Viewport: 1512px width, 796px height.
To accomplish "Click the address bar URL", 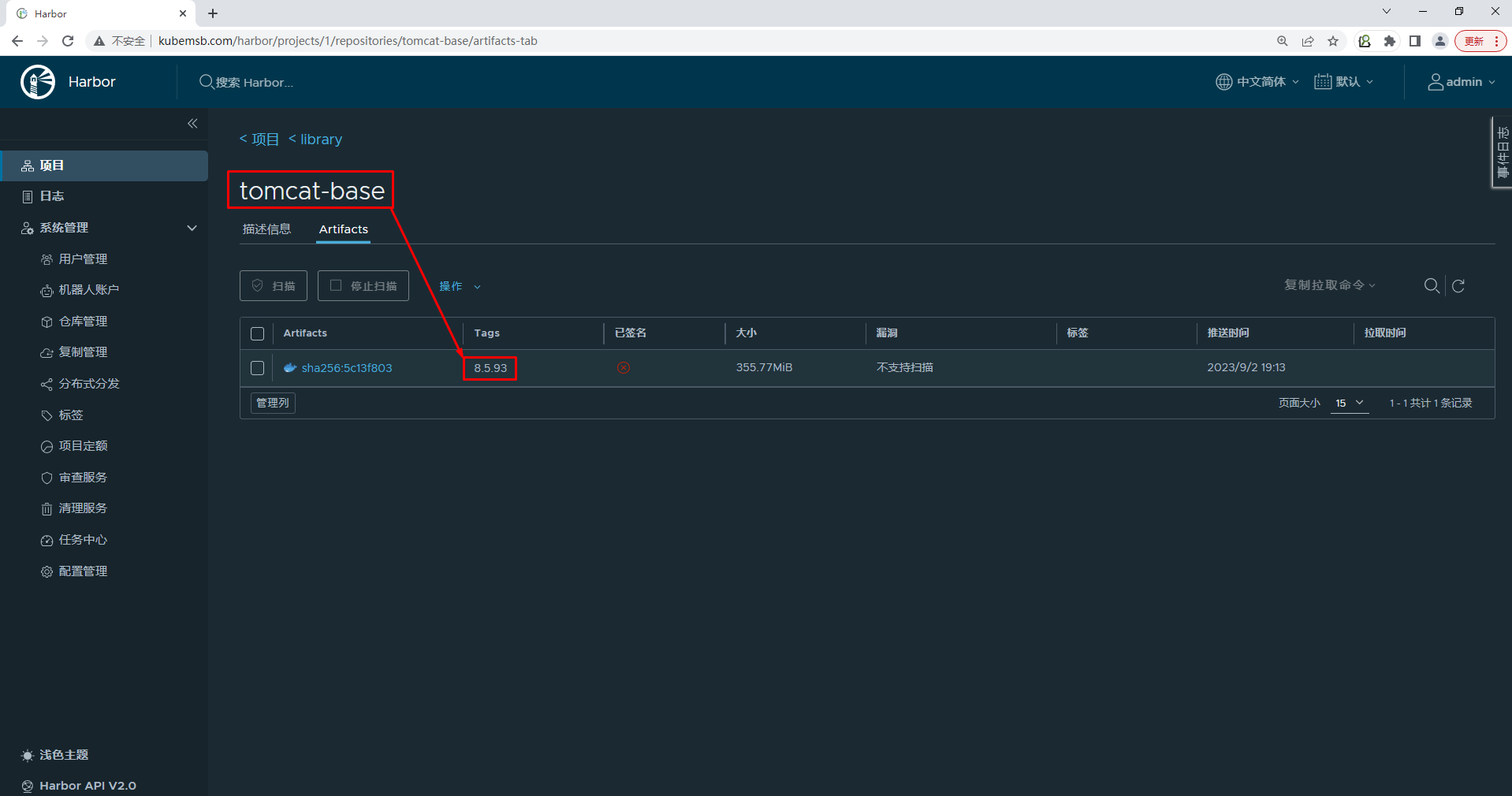I will [348, 41].
